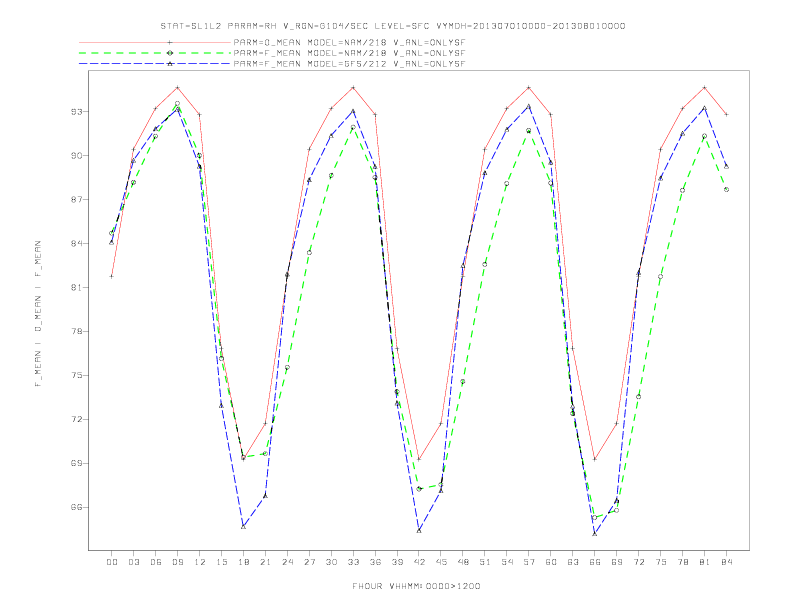
Task: Click x-axis forecast hour label 75
Action: tap(661, 562)
